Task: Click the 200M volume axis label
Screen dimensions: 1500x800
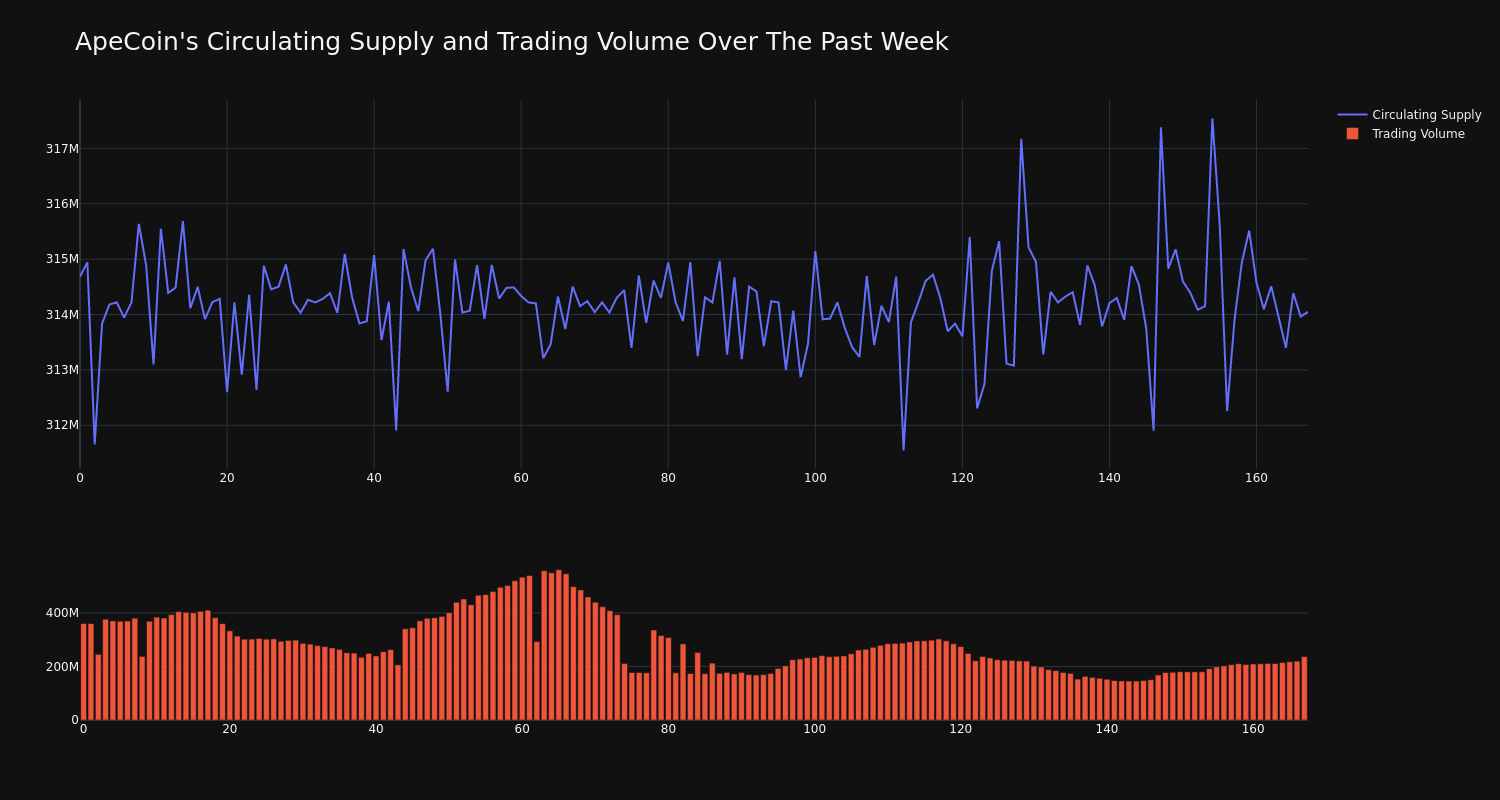Action: click(x=61, y=667)
